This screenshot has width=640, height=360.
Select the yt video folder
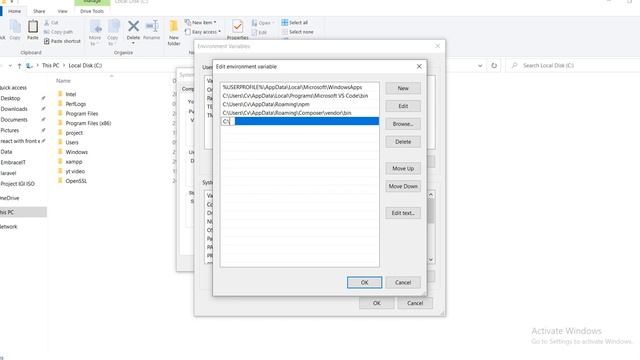pyautogui.click(x=75, y=171)
